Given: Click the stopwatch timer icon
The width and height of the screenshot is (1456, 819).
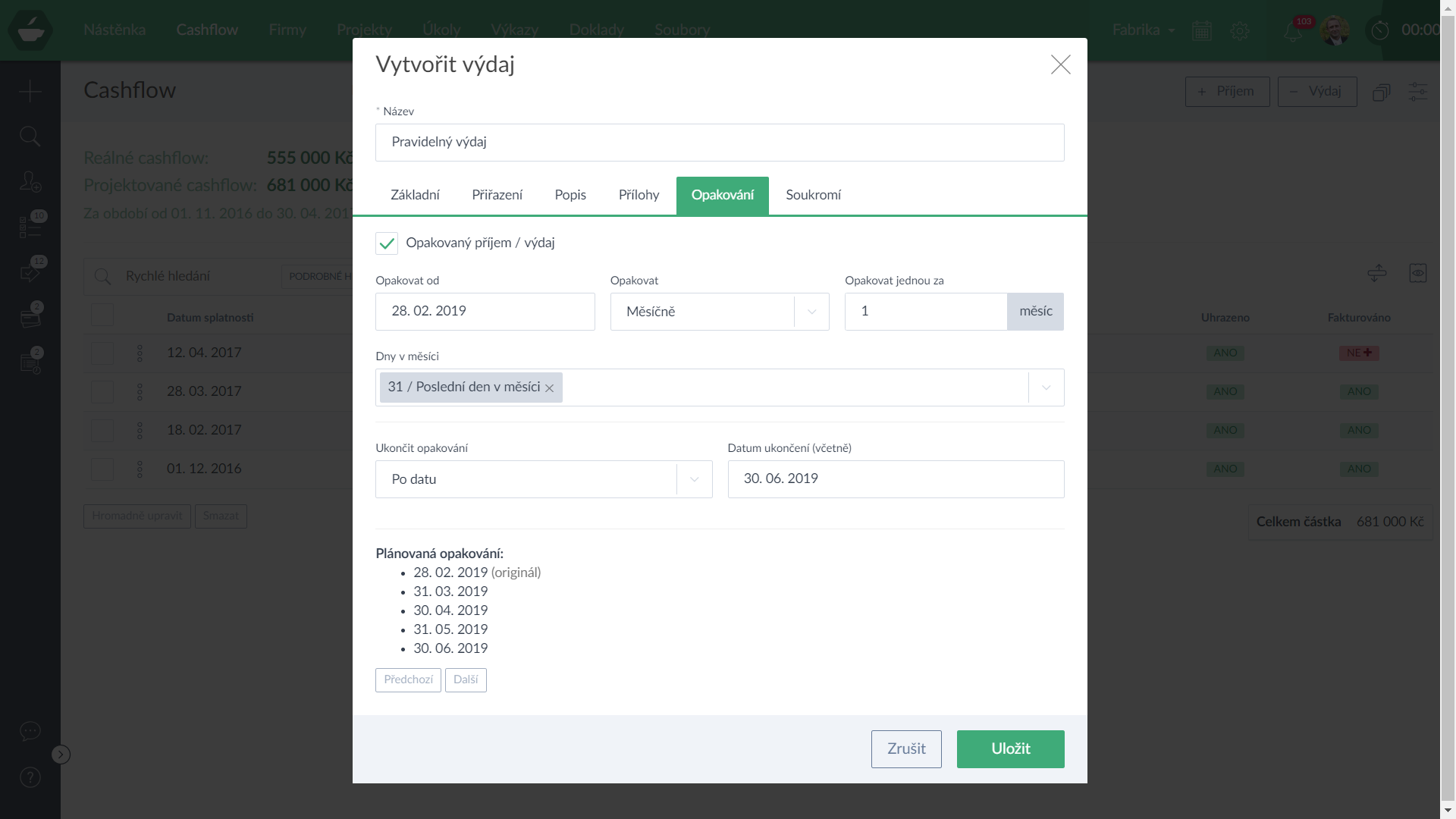Looking at the screenshot, I should click(1380, 30).
